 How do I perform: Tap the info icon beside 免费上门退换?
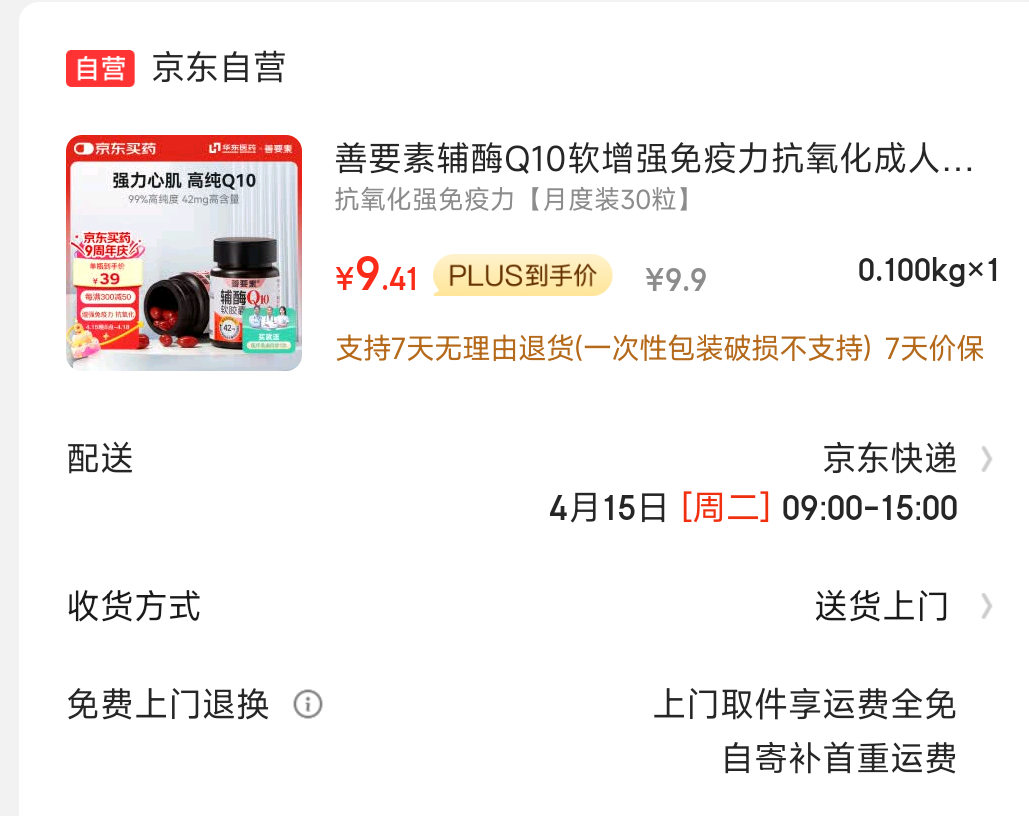click(308, 704)
